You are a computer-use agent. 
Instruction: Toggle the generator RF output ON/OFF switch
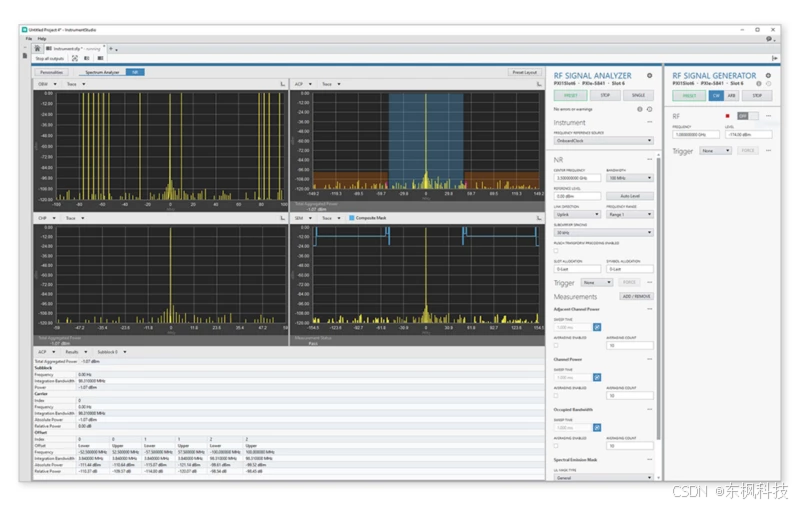[x=747, y=116]
